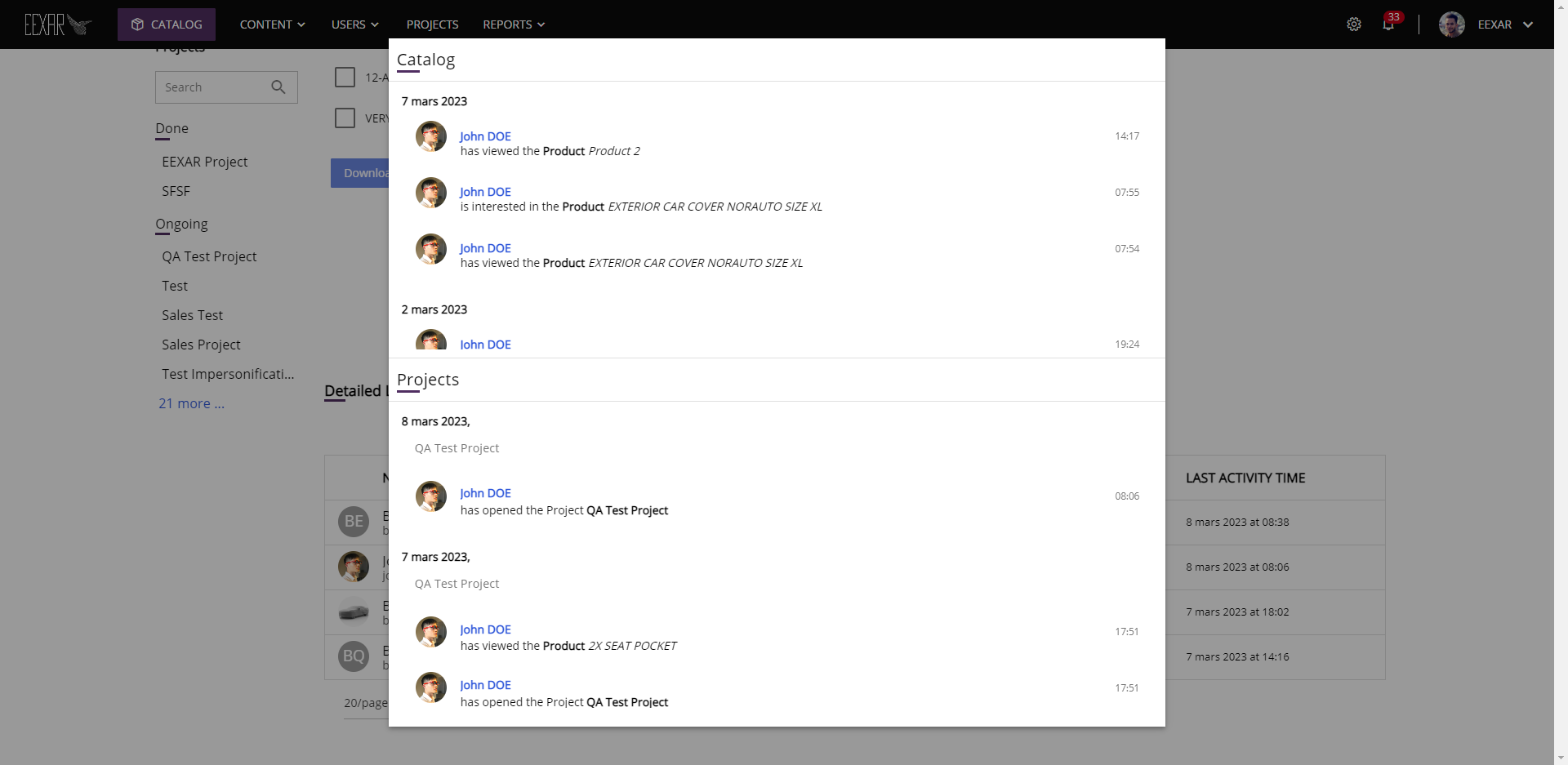
Task: Click the user profile avatar photo
Action: (x=1452, y=24)
